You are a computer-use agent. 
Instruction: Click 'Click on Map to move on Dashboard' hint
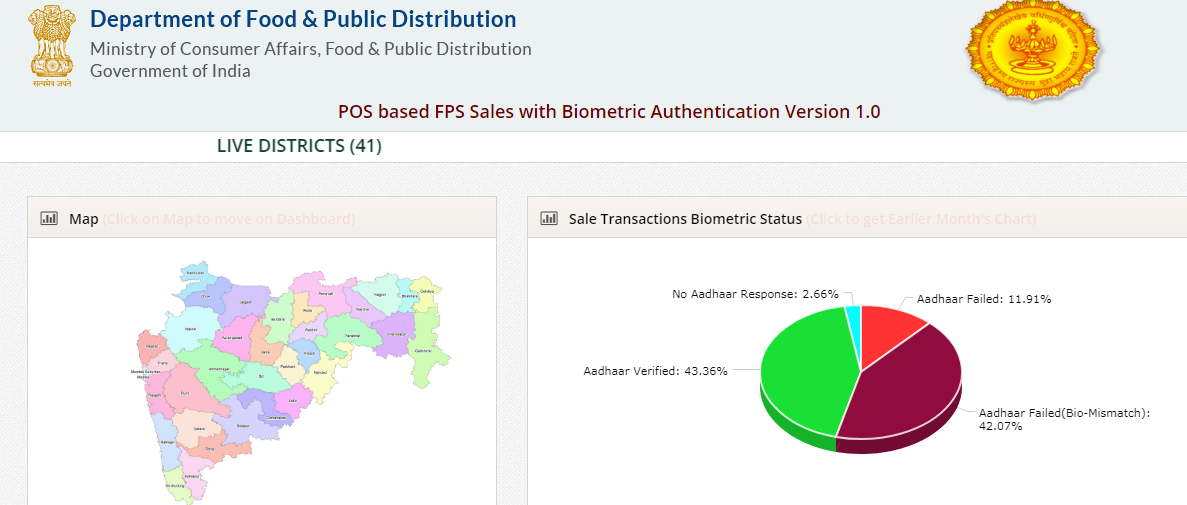(228, 219)
